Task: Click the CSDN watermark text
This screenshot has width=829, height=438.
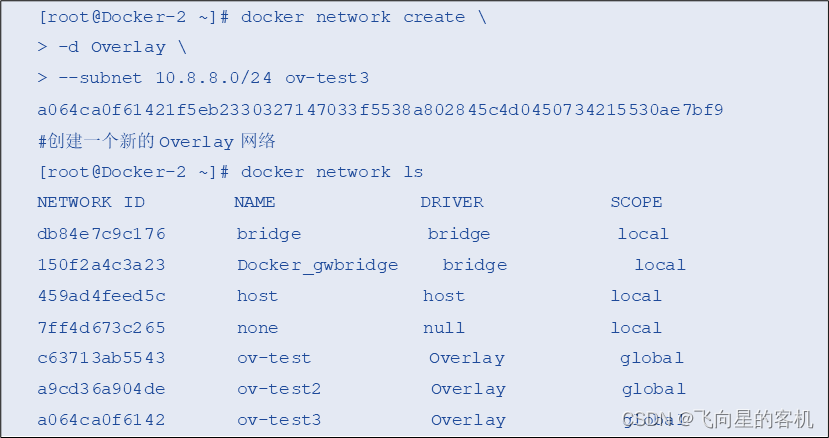Action: [x=717, y=419]
